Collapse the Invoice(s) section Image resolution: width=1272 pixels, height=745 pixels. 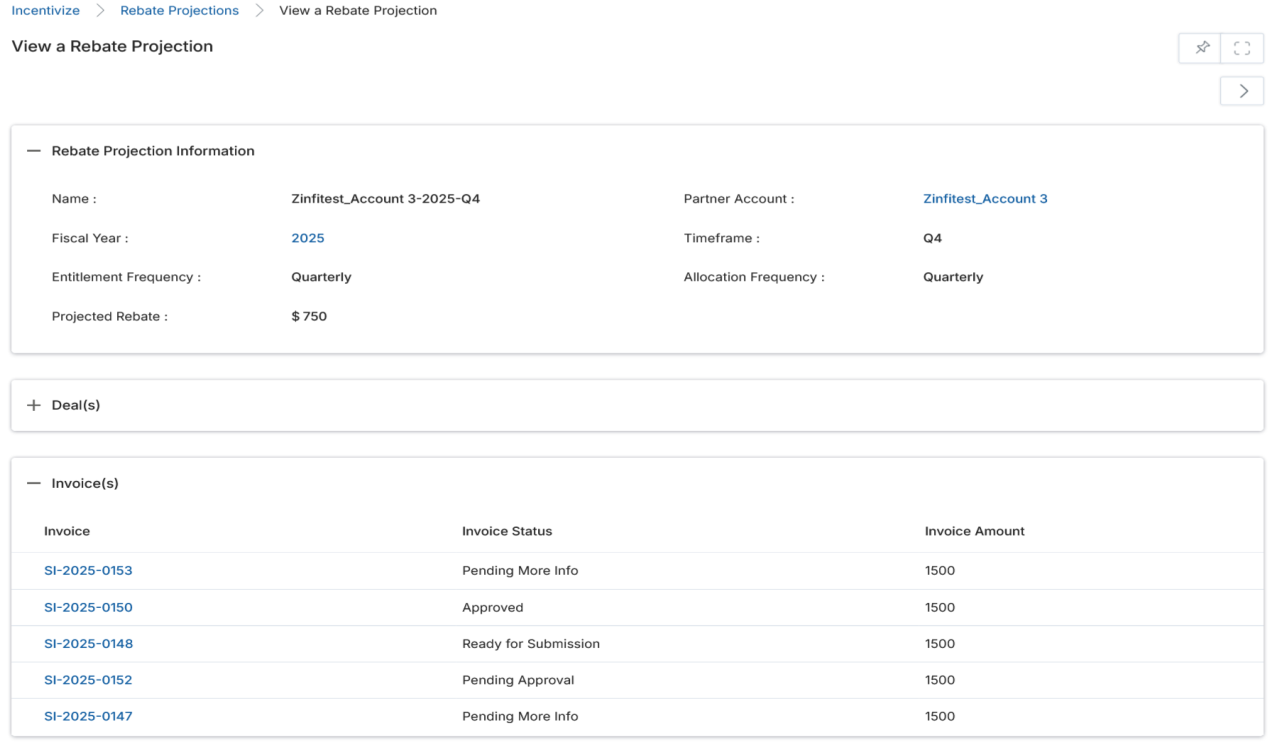[x=34, y=483]
